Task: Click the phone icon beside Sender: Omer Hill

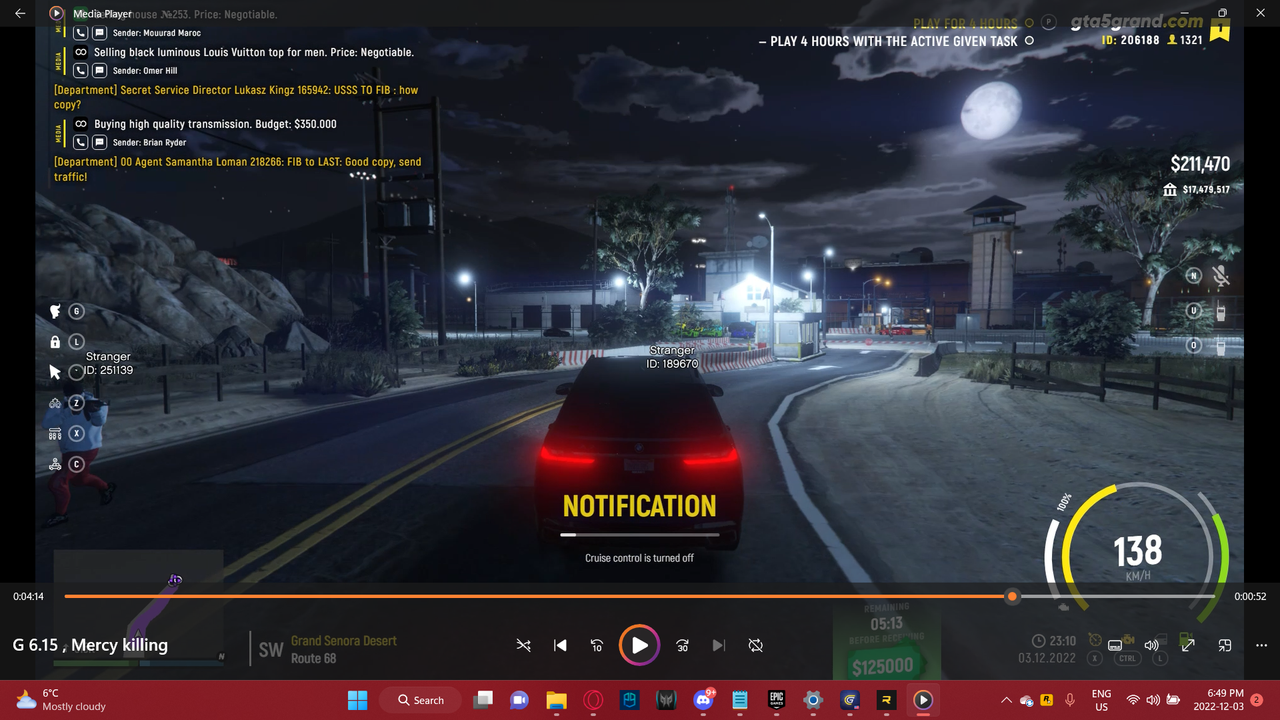Action: coord(80,71)
